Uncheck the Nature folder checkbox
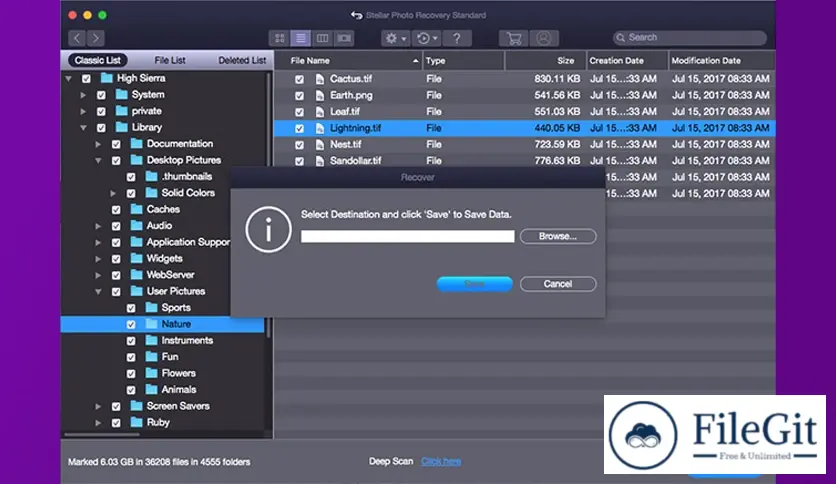 [x=131, y=324]
